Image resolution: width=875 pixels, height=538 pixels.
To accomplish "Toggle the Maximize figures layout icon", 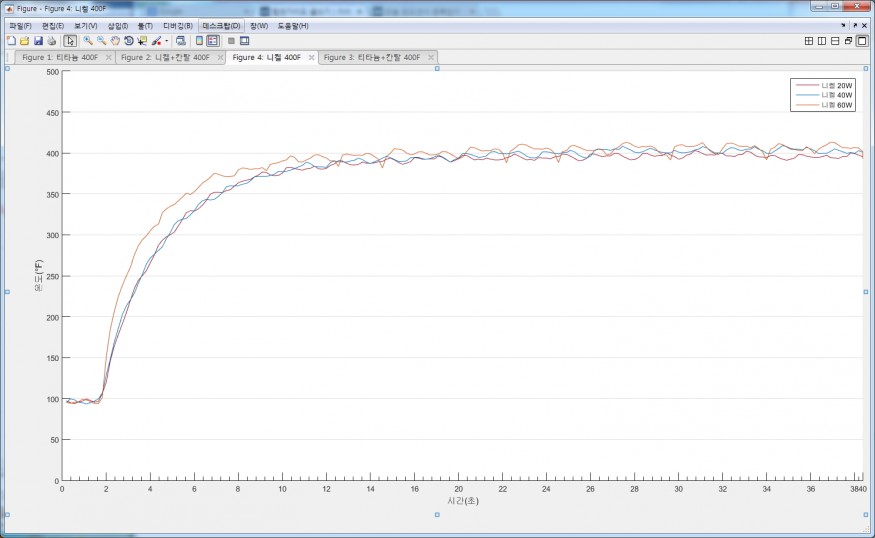I will [862, 41].
